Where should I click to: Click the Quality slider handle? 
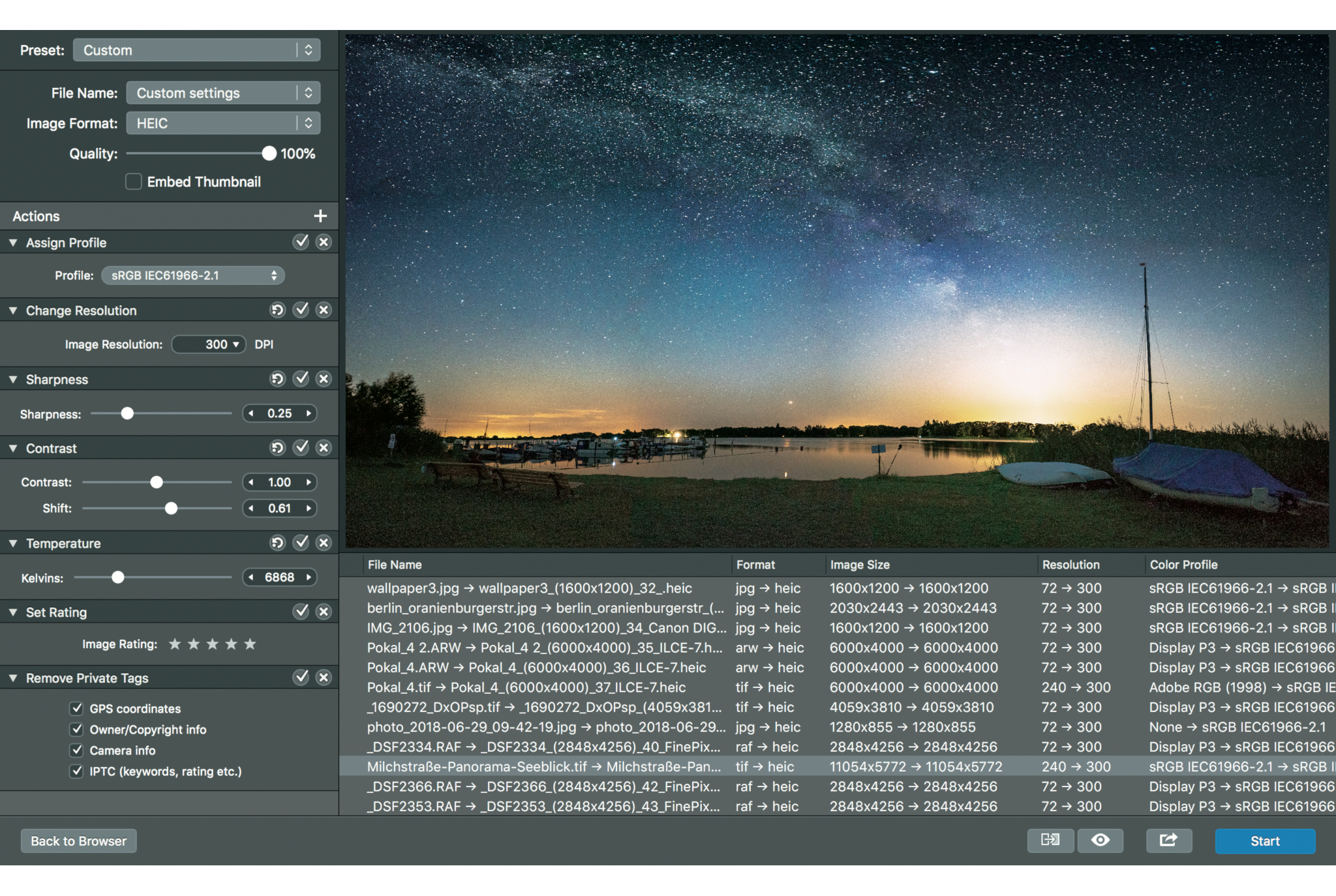click(x=269, y=153)
